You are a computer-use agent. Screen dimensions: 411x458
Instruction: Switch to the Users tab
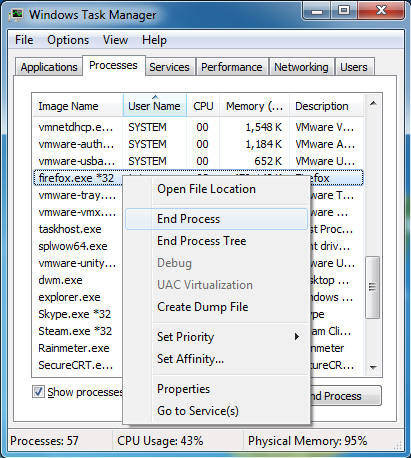[354, 67]
